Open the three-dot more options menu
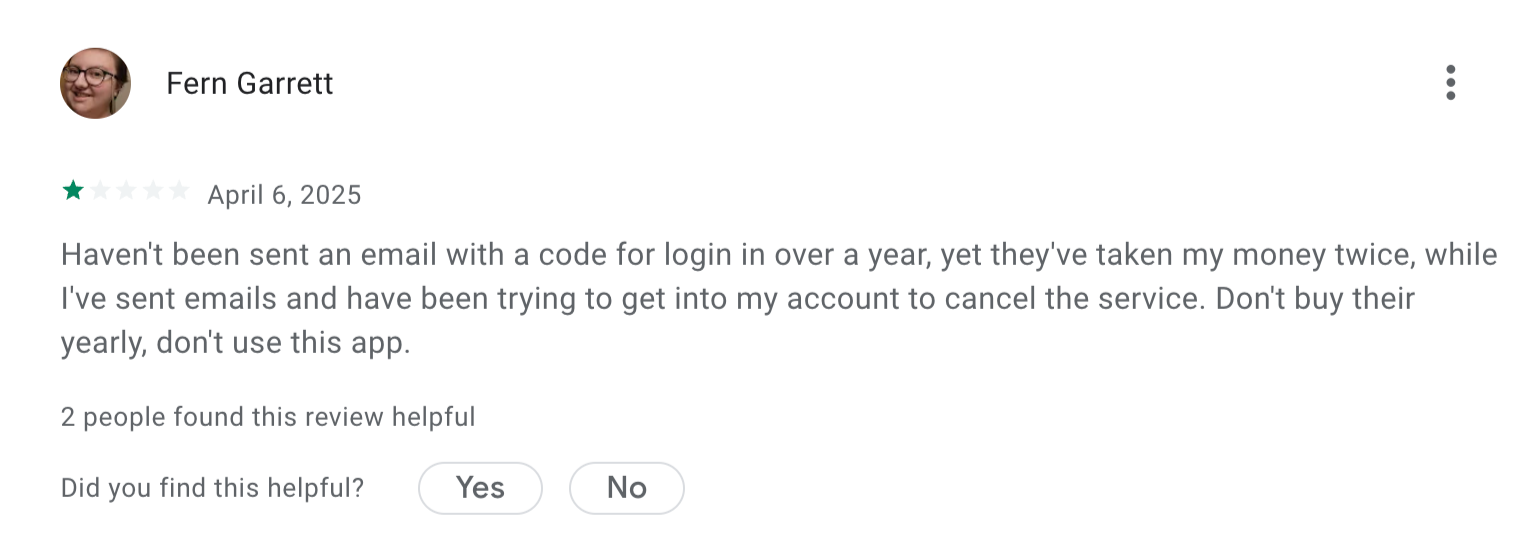 click(x=1450, y=83)
